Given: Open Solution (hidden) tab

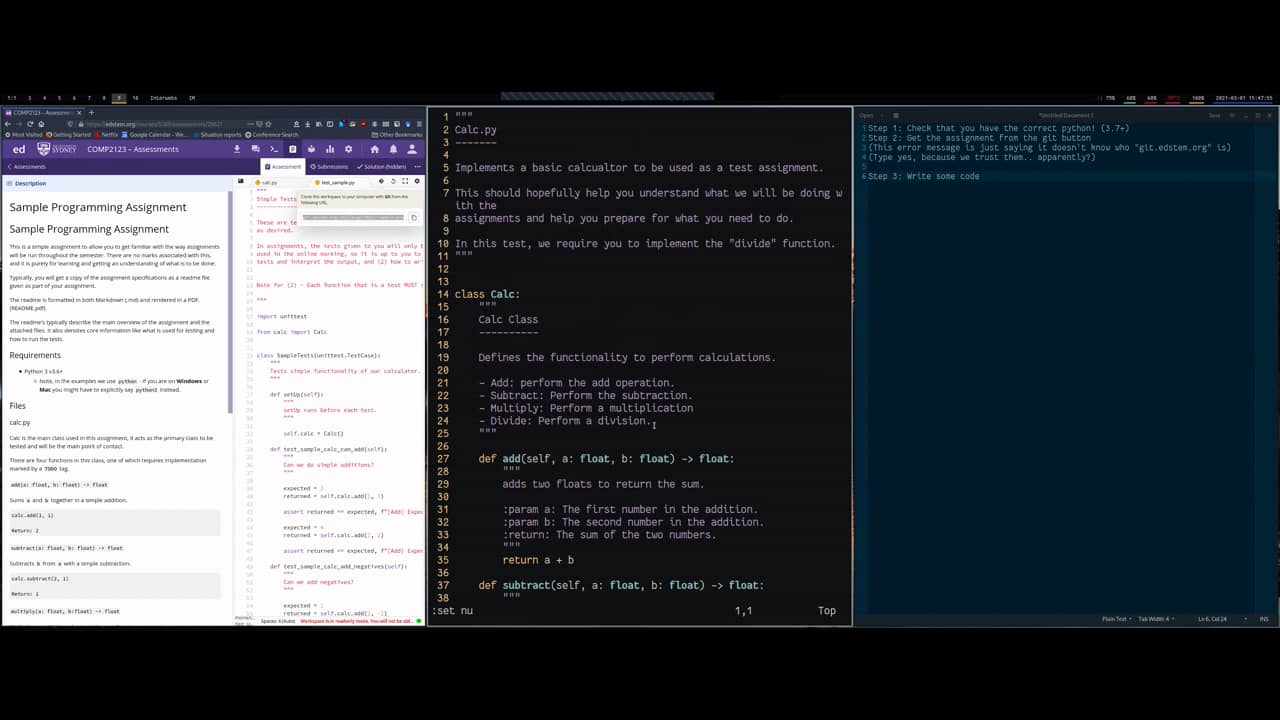Looking at the screenshot, I should pos(381,166).
